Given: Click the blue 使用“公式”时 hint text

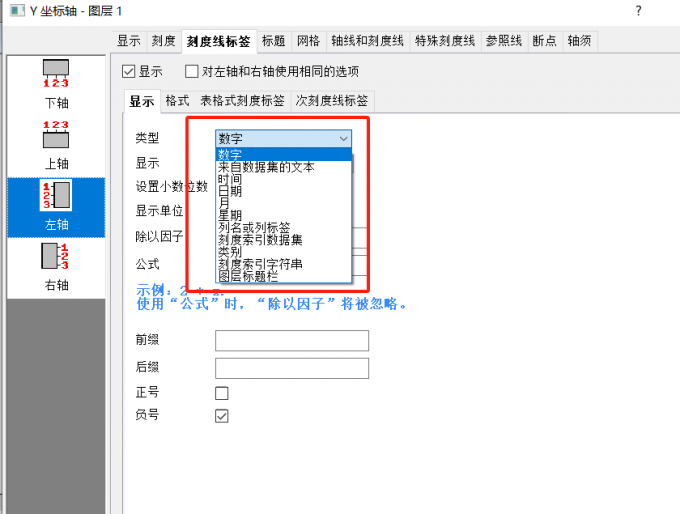Looking at the screenshot, I should (x=271, y=304).
